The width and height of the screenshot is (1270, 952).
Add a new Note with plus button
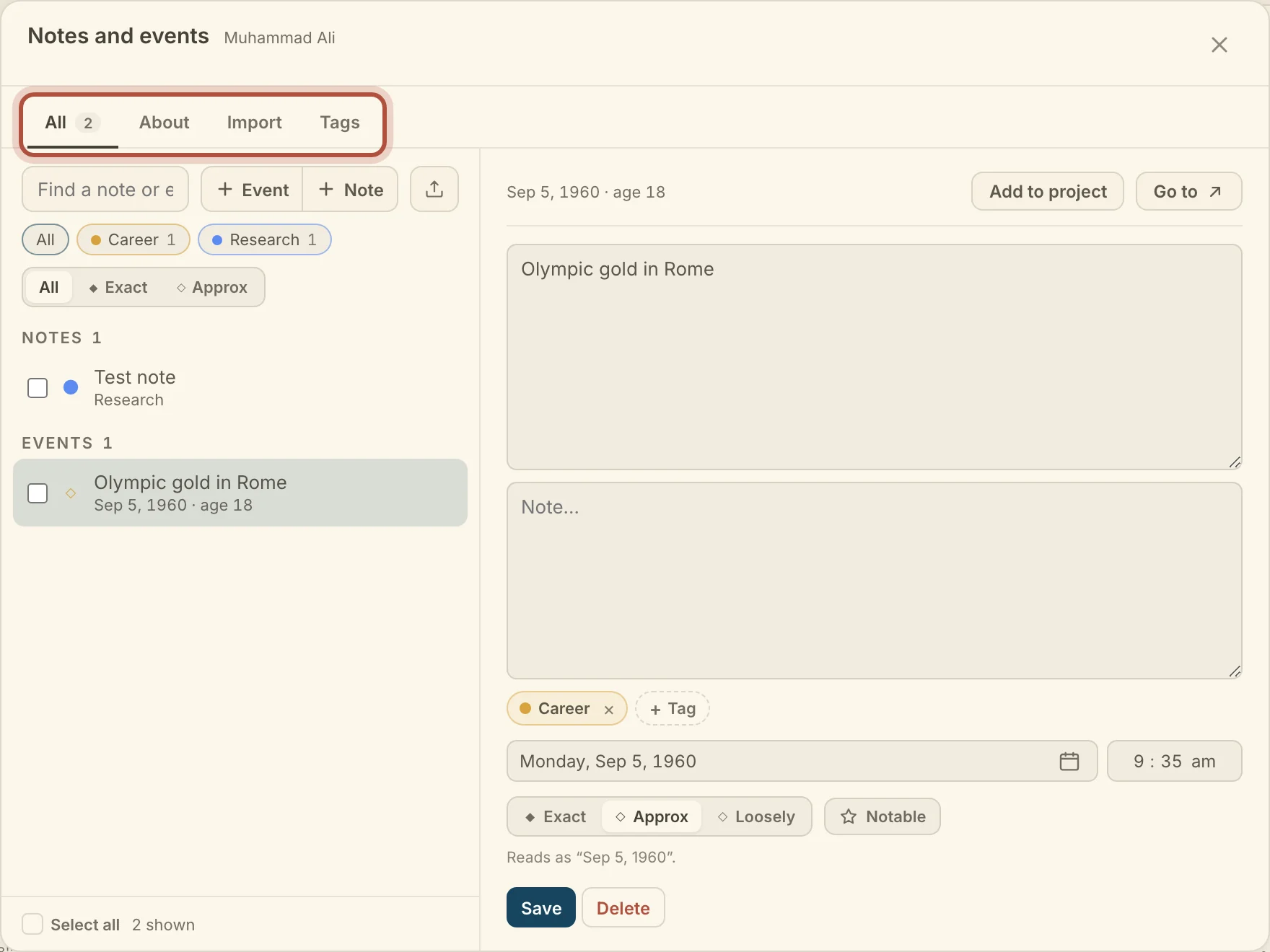pos(351,189)
